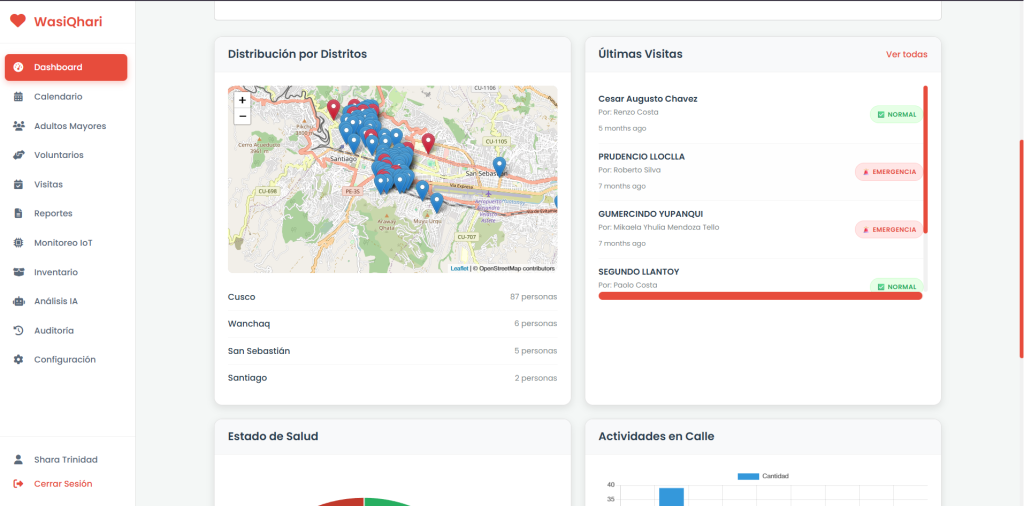Toggle the Cantidad legend color box
1024x506 pixels.
tap(748, 476)
